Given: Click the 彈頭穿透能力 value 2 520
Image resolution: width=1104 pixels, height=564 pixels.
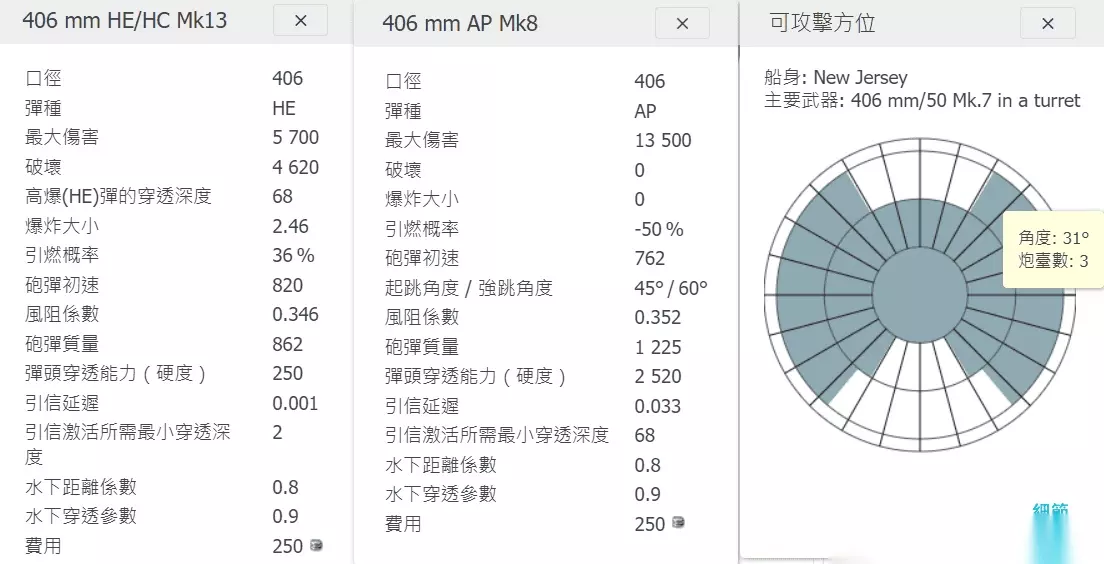Looking at the screenshot, I should coord(658,376).
